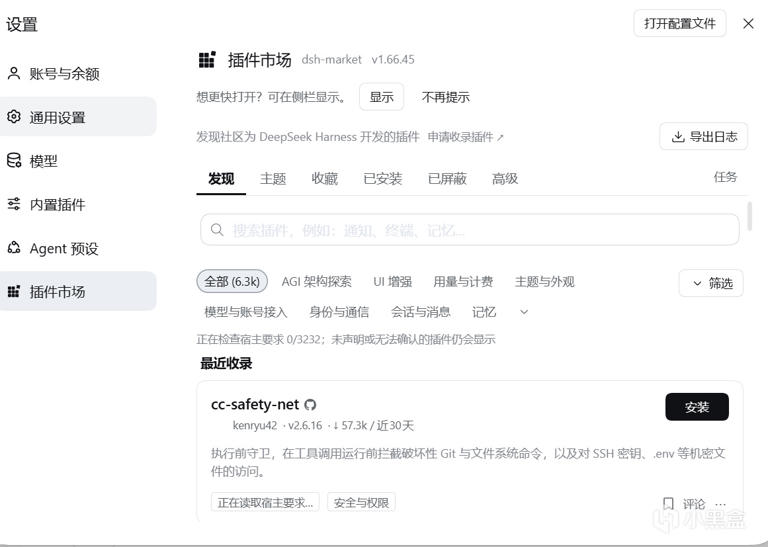The image size is (768, 547).
Task: Click the dsh-market label
Action: [332, 60]
